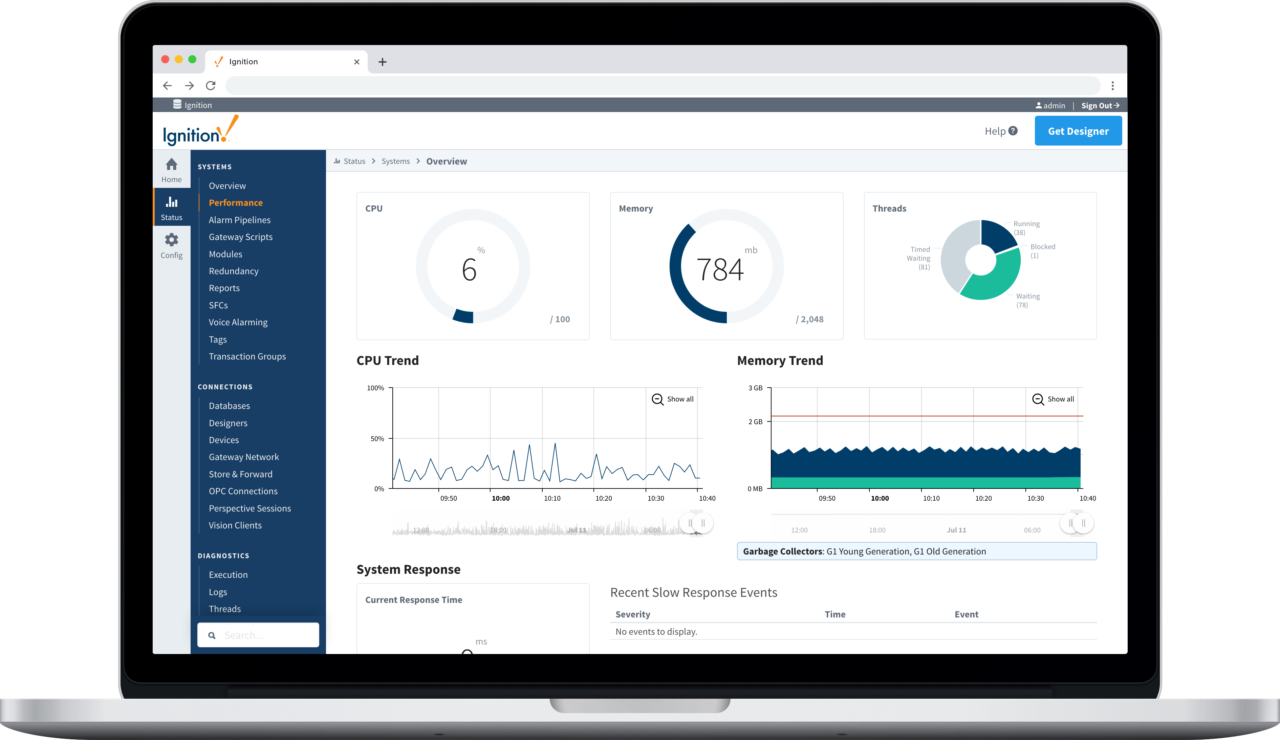
Task: Click the sidebar Search field
Action: (x=258, y=634)
